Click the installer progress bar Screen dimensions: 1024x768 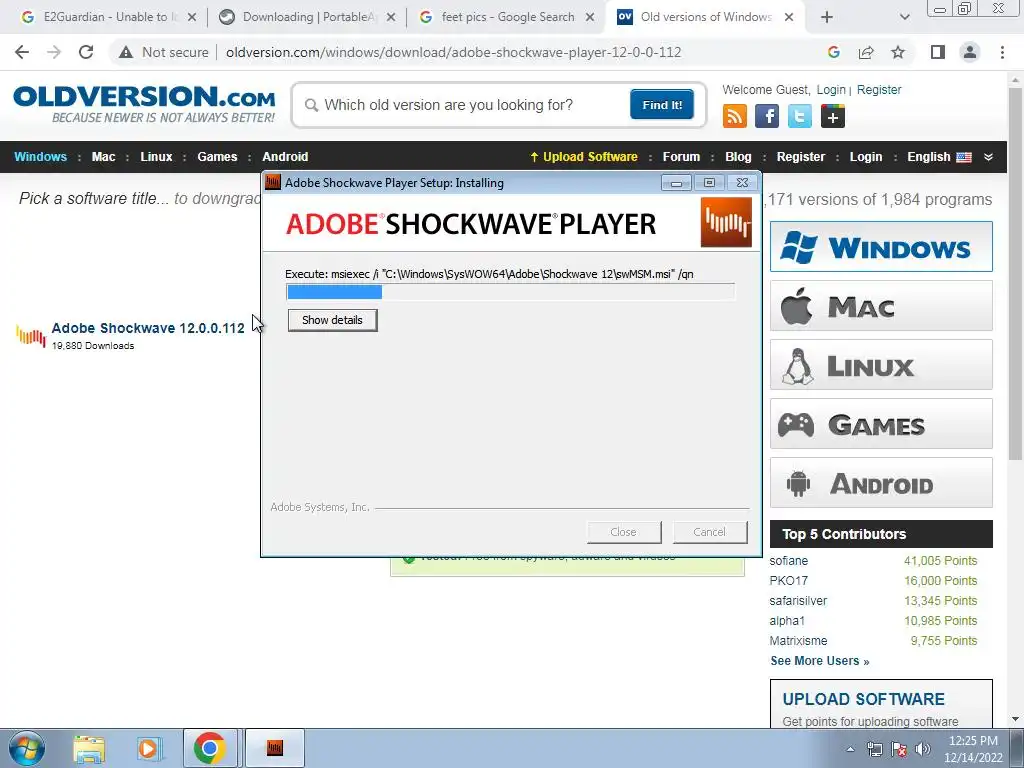point(510,292)
